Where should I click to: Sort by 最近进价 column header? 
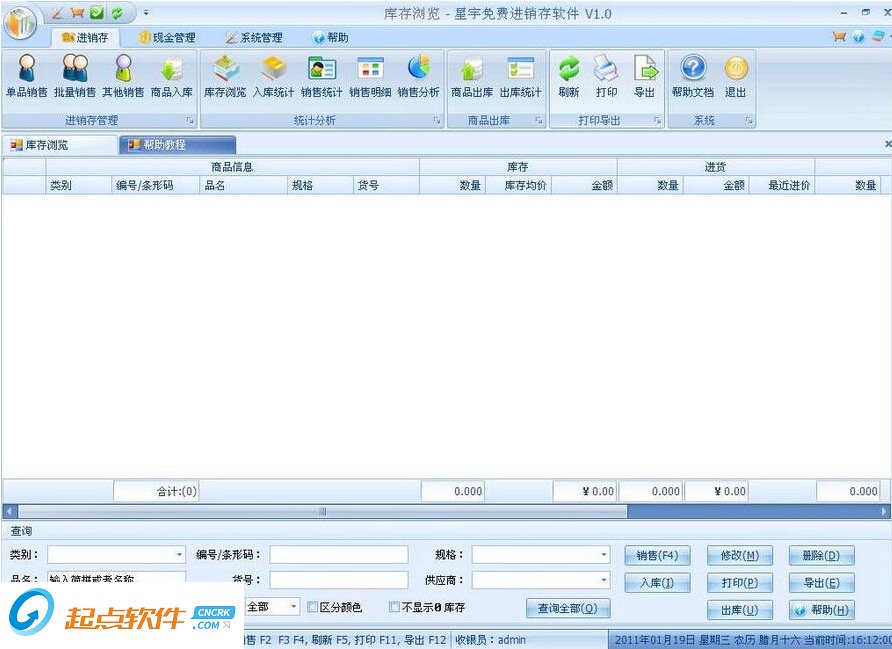point(782,185)
